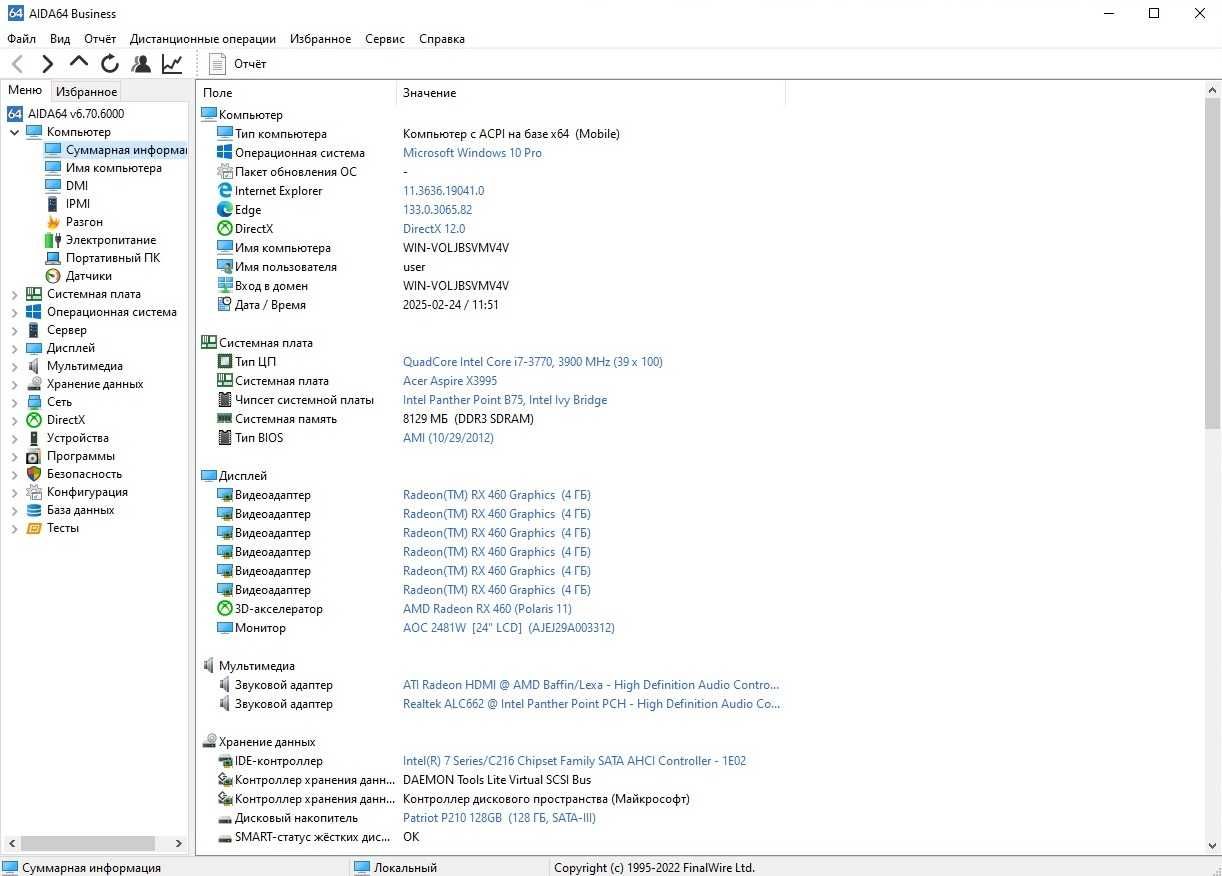
Task: Go back with the left arrow toolbar icon
Action: [x=17, y=64]
